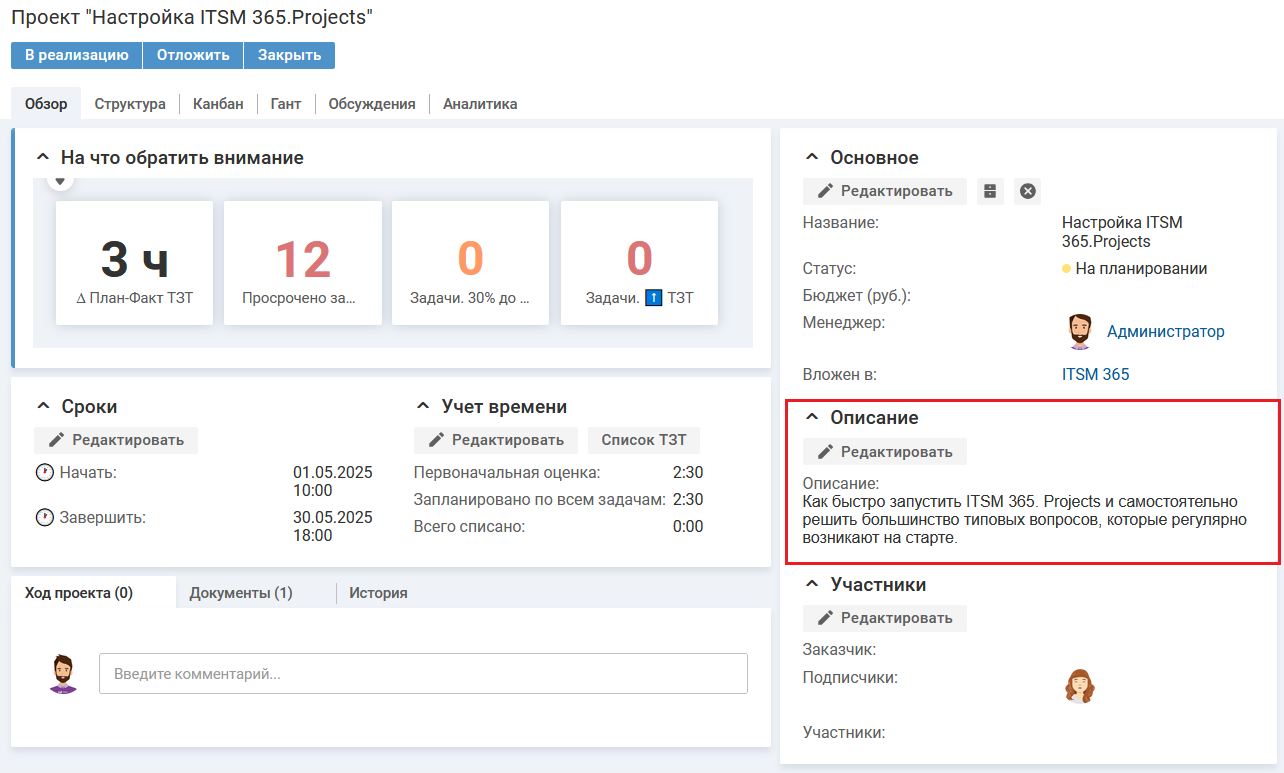Click the Администратор manager avatar

click(1079, 332)
